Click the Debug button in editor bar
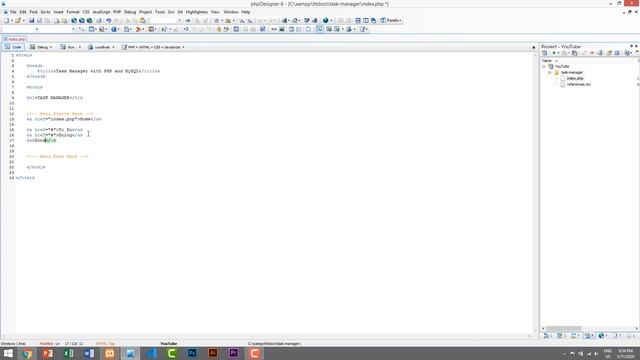The image size is (640, 360). (x=40, y=47)
